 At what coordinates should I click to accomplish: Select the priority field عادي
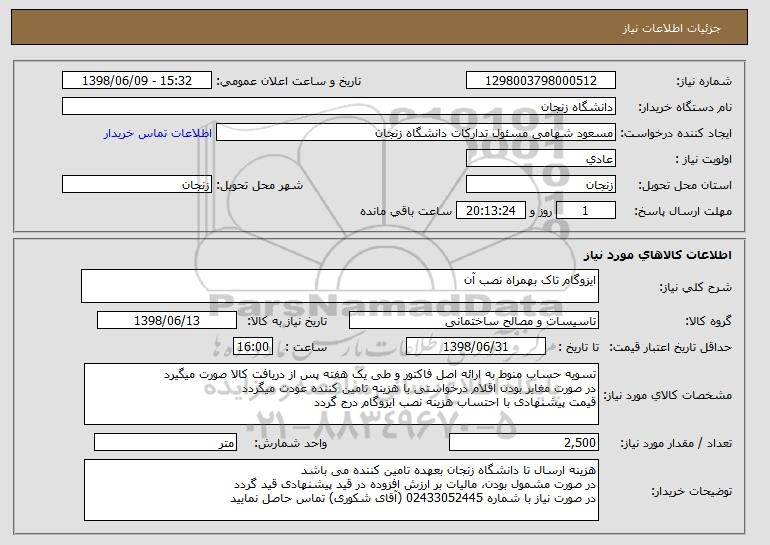coord(541,159)
